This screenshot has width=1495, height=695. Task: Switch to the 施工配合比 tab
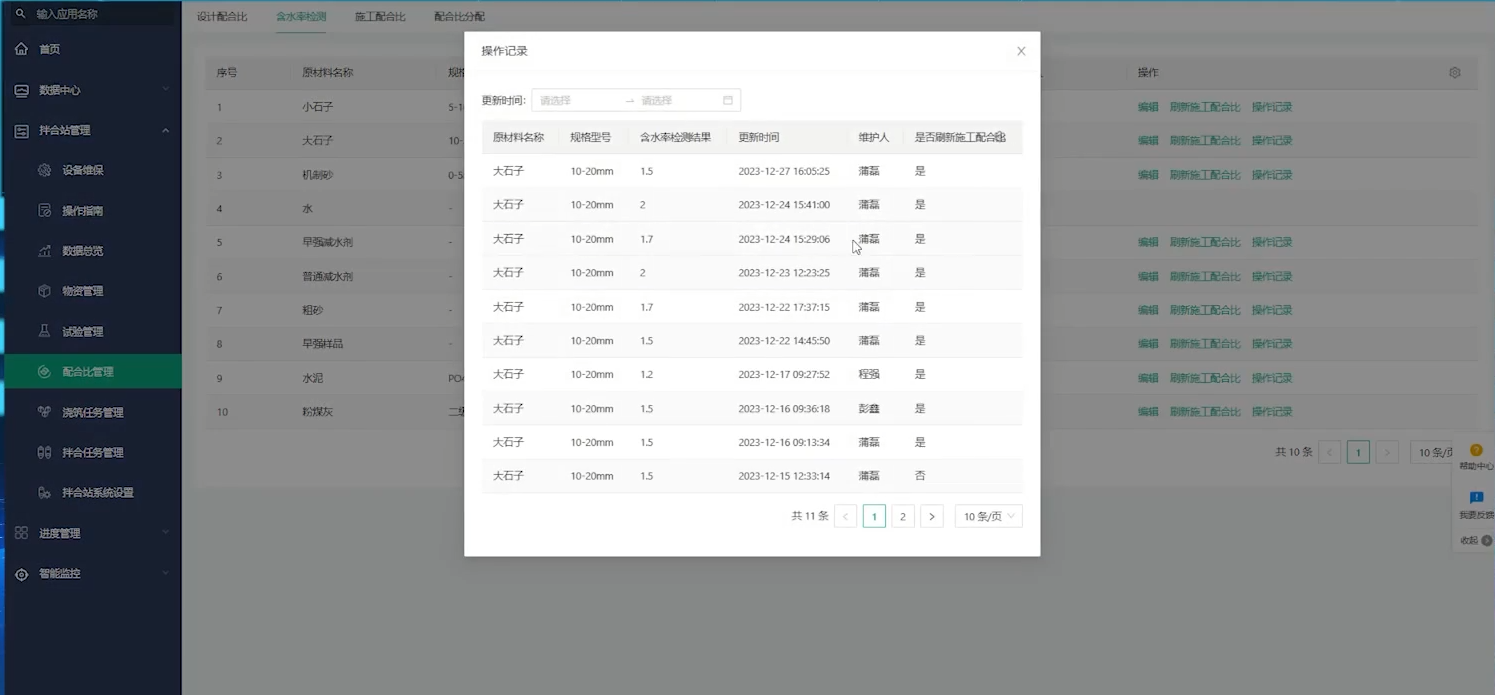coord(380,17)
